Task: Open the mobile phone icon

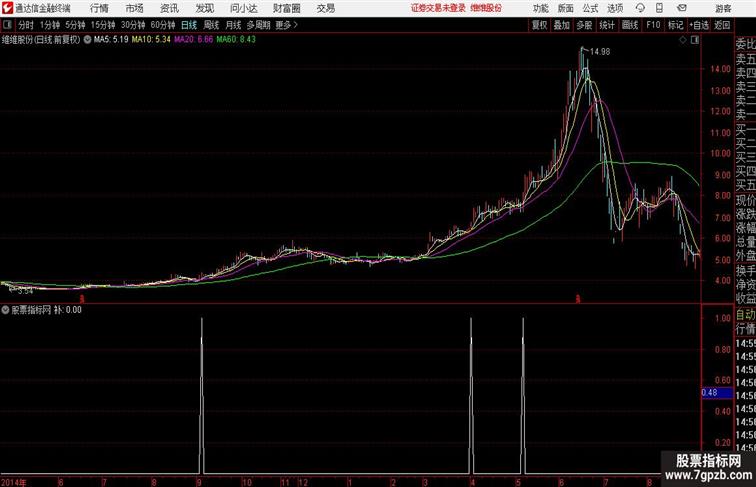Action: 659,8
